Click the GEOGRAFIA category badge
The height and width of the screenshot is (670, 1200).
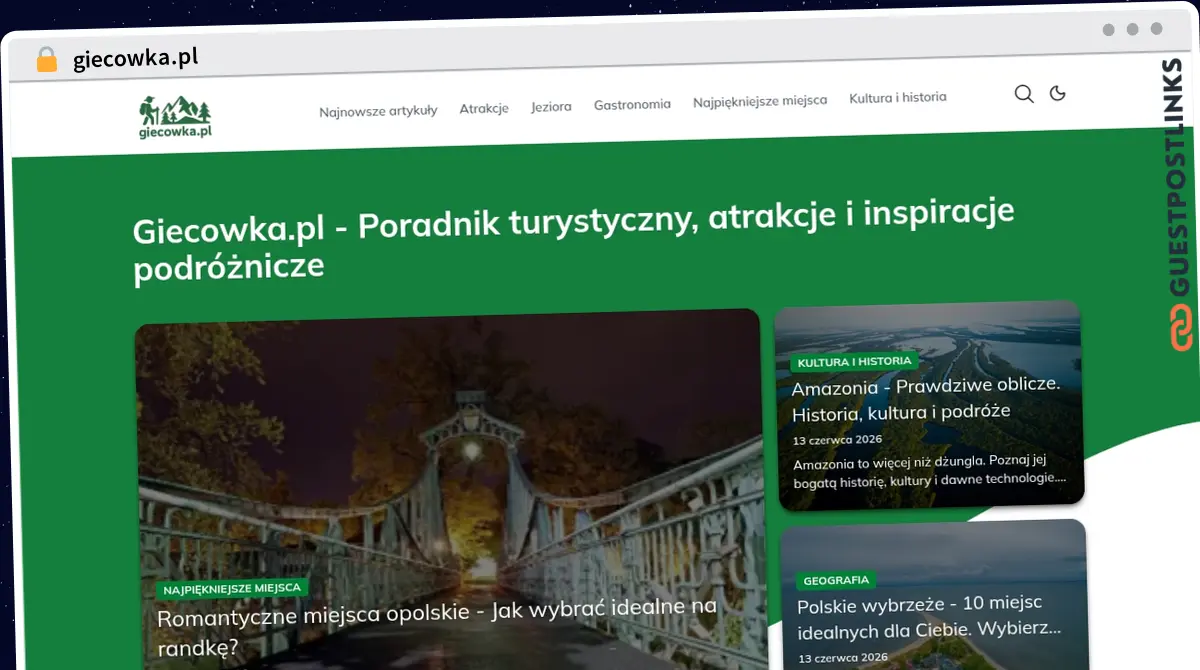point(836,580)
